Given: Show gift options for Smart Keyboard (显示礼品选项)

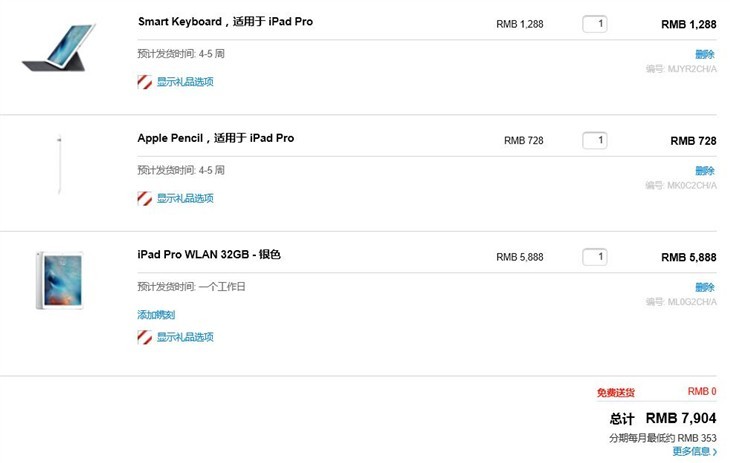Looking at the screenshot, I should [185, 82].
